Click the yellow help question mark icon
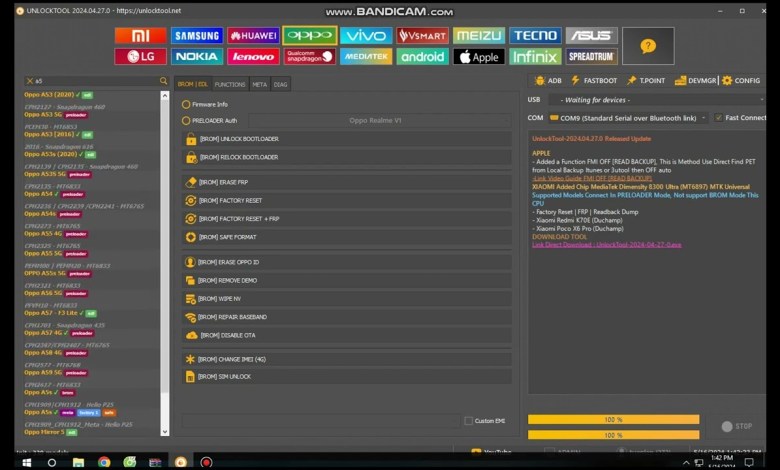This screenshot has height=470, width=780. click(648, 46)
